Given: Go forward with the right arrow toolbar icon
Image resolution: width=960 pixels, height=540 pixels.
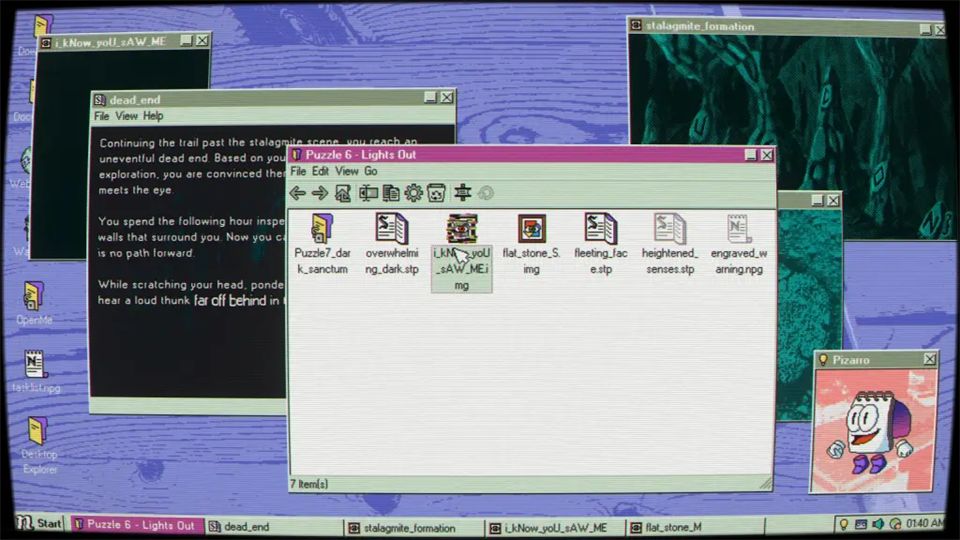Looking at the screenshot, I should (x=320, y=193).
